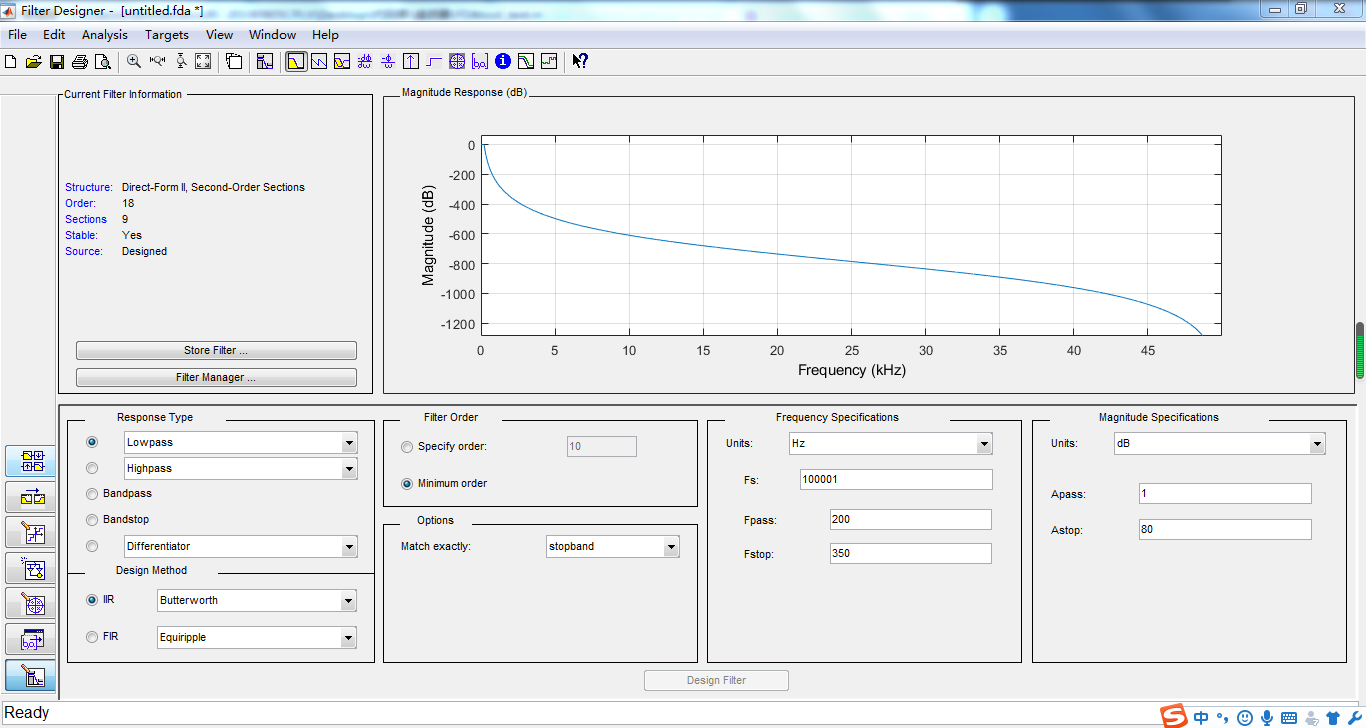Open the Pole/Zero Plot icon
Screen dimensions: 1366x728
pyautogui.click(x=457, y=61)
